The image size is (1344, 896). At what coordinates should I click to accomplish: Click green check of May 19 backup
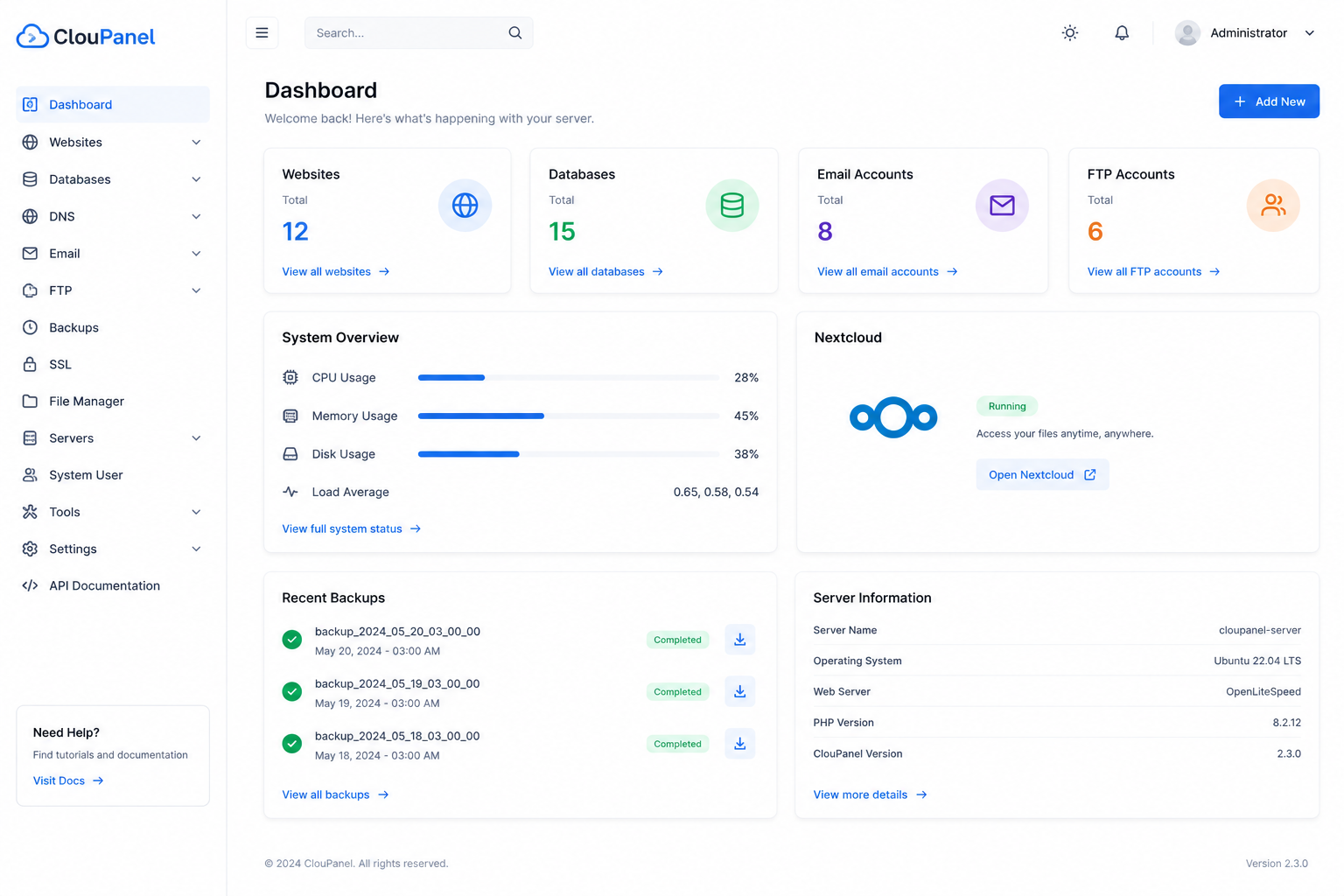292,691
